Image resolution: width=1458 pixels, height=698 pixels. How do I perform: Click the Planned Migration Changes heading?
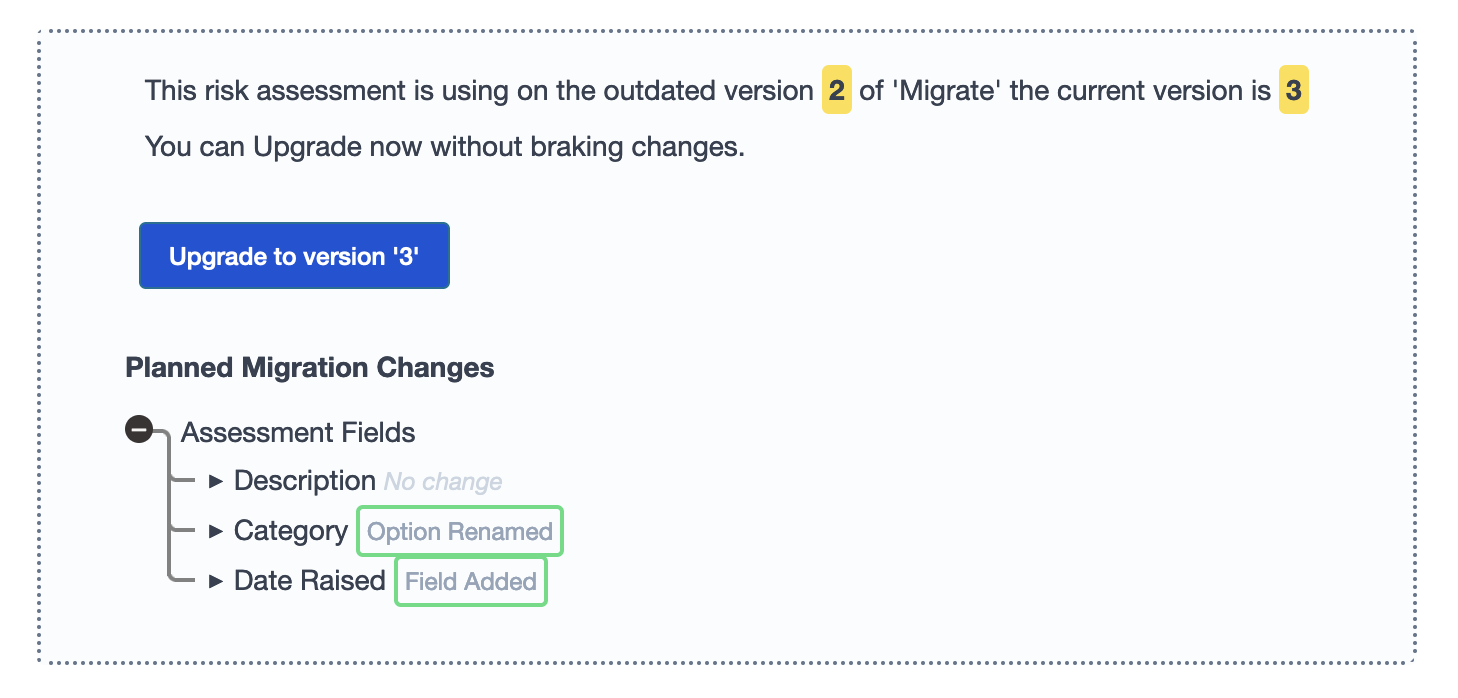[x=310, y=367]
